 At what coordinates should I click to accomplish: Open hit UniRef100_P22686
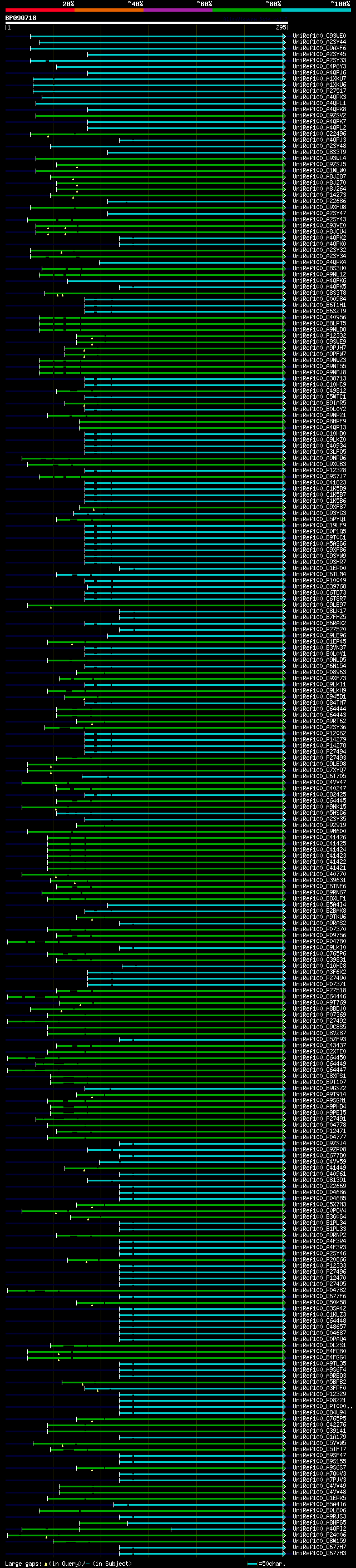[x=319, y=201]
